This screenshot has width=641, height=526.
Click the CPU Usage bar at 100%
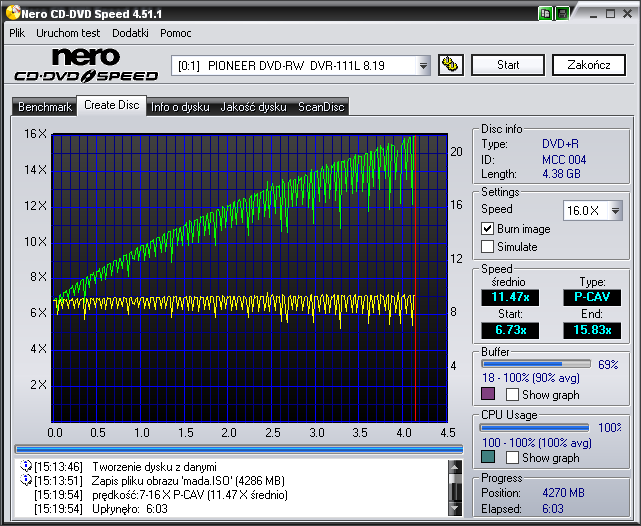point(535,428)
